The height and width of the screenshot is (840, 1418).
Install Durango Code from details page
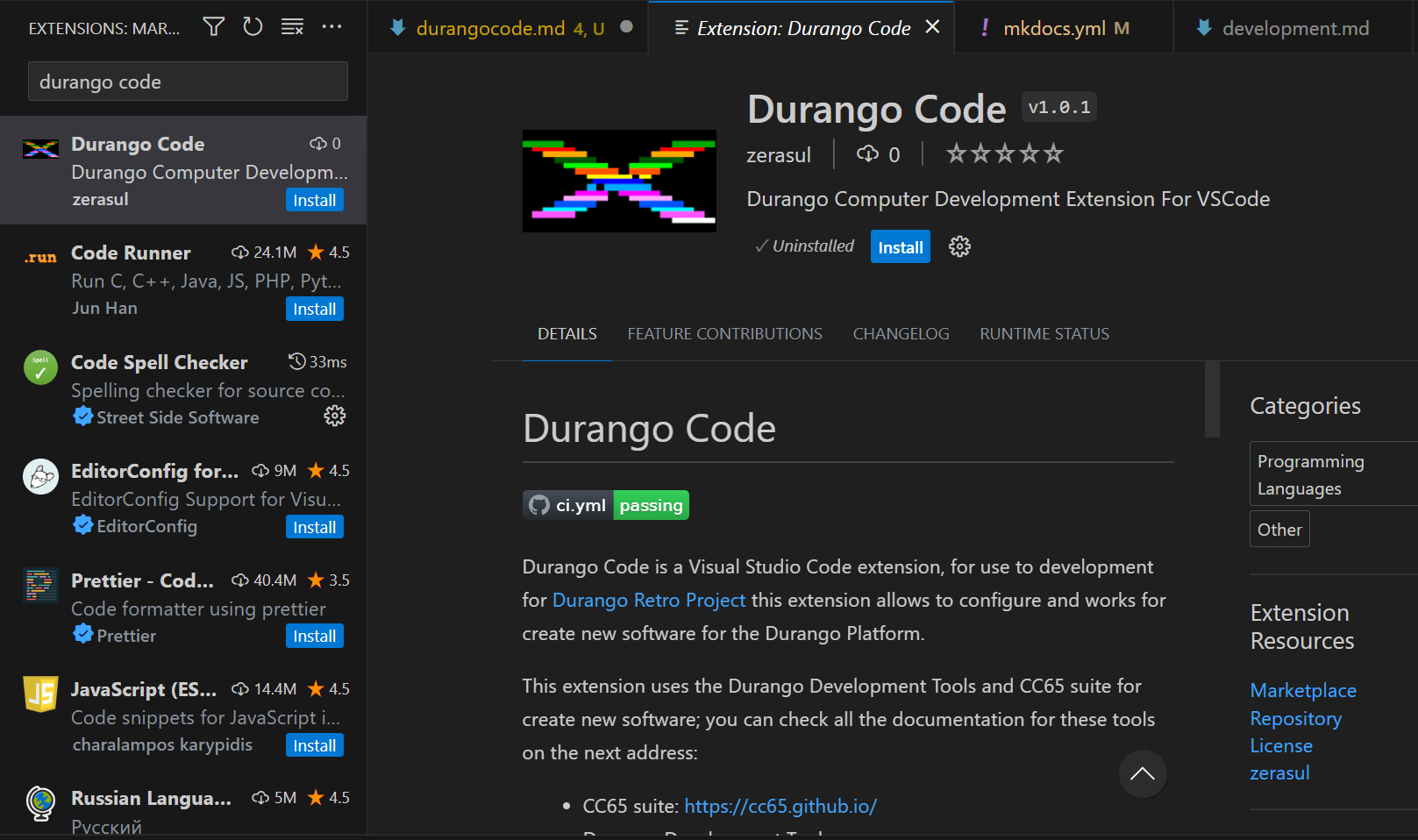(x=900, y=247)
